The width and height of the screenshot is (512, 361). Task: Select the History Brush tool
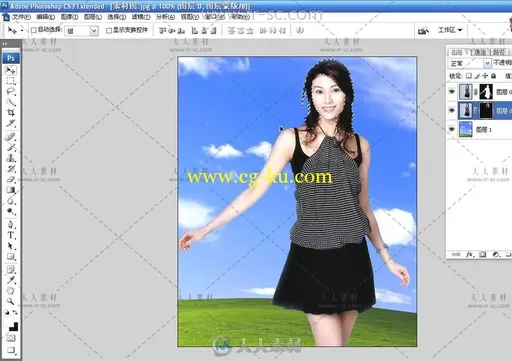[11, 168]
